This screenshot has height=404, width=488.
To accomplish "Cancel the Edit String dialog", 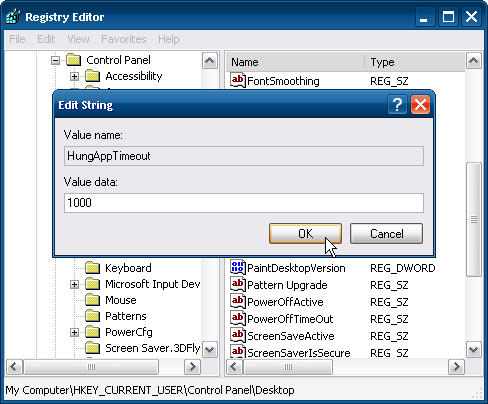I will [x=386, y=233].
